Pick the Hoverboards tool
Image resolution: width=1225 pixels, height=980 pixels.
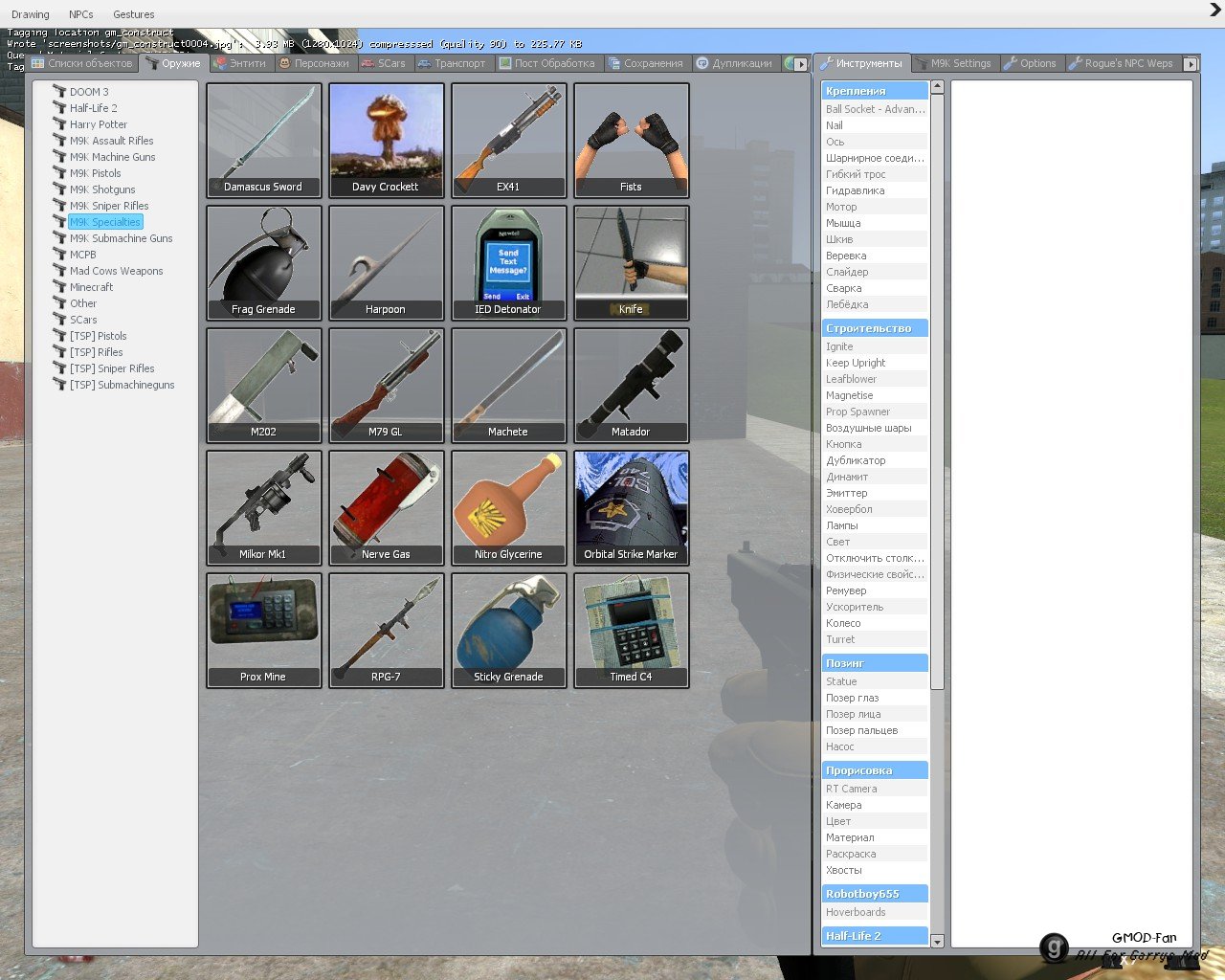point(875,912)
